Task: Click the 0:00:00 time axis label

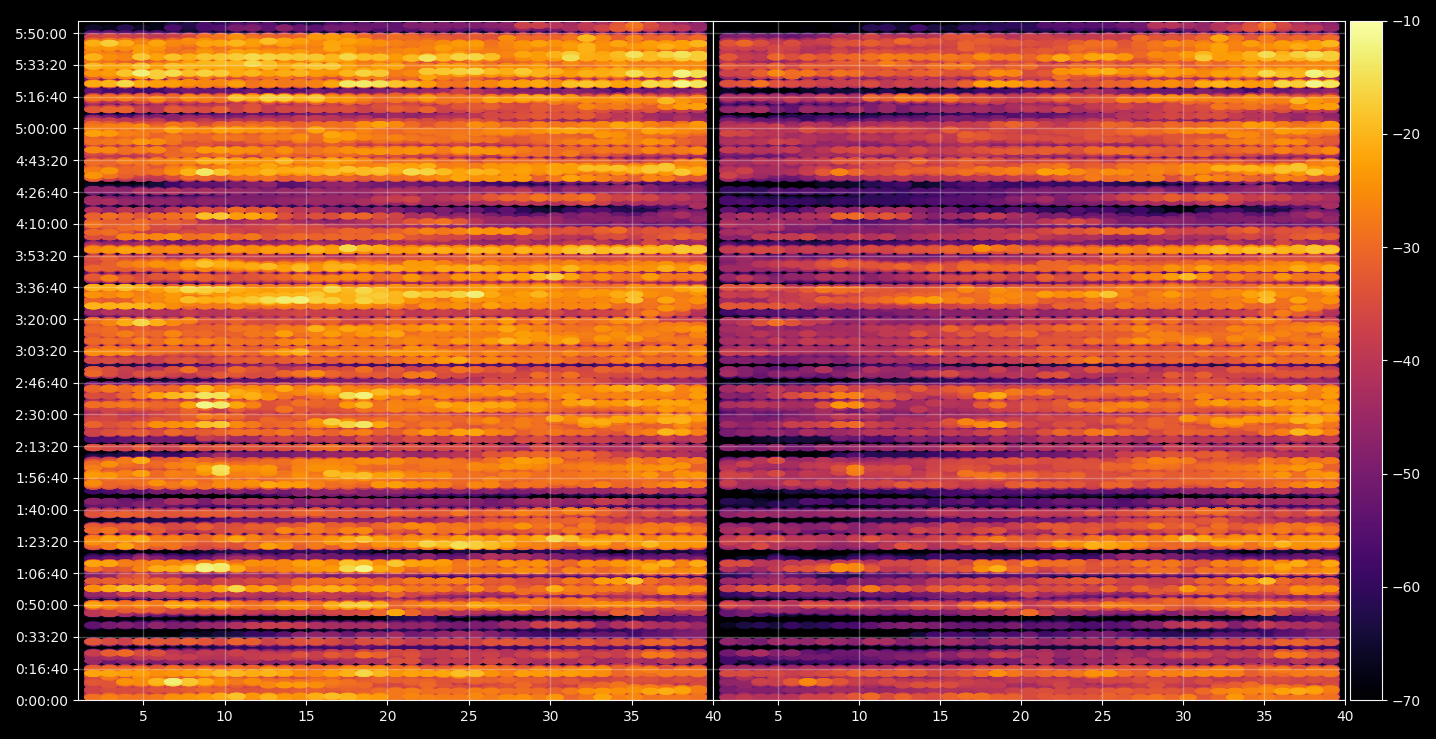Action: 41,700
